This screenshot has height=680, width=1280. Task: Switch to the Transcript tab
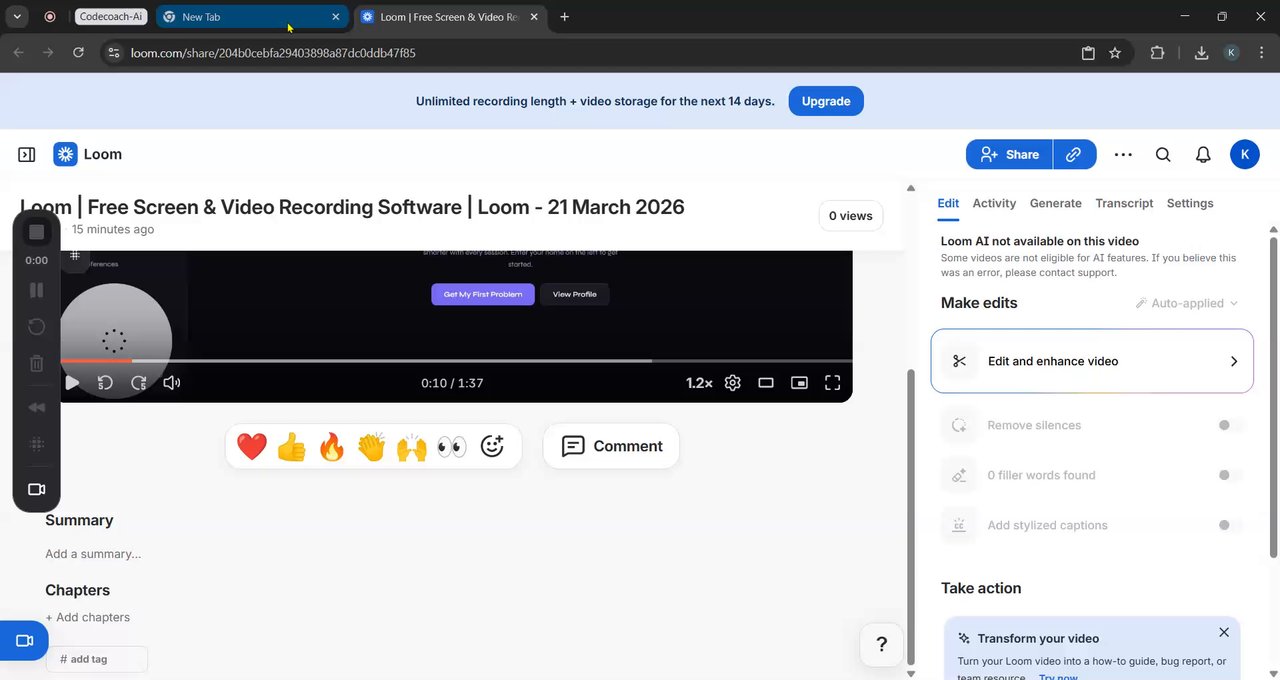[x=1124, y=203]
